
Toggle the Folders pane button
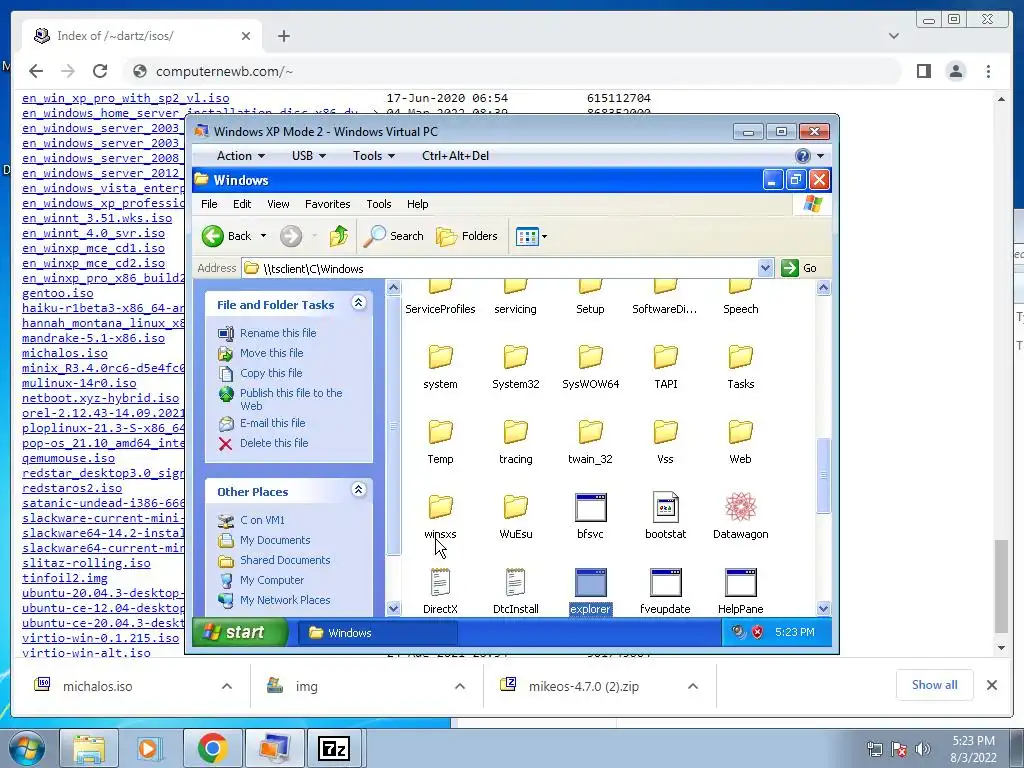pyautogui.click(x=467, y=236)
